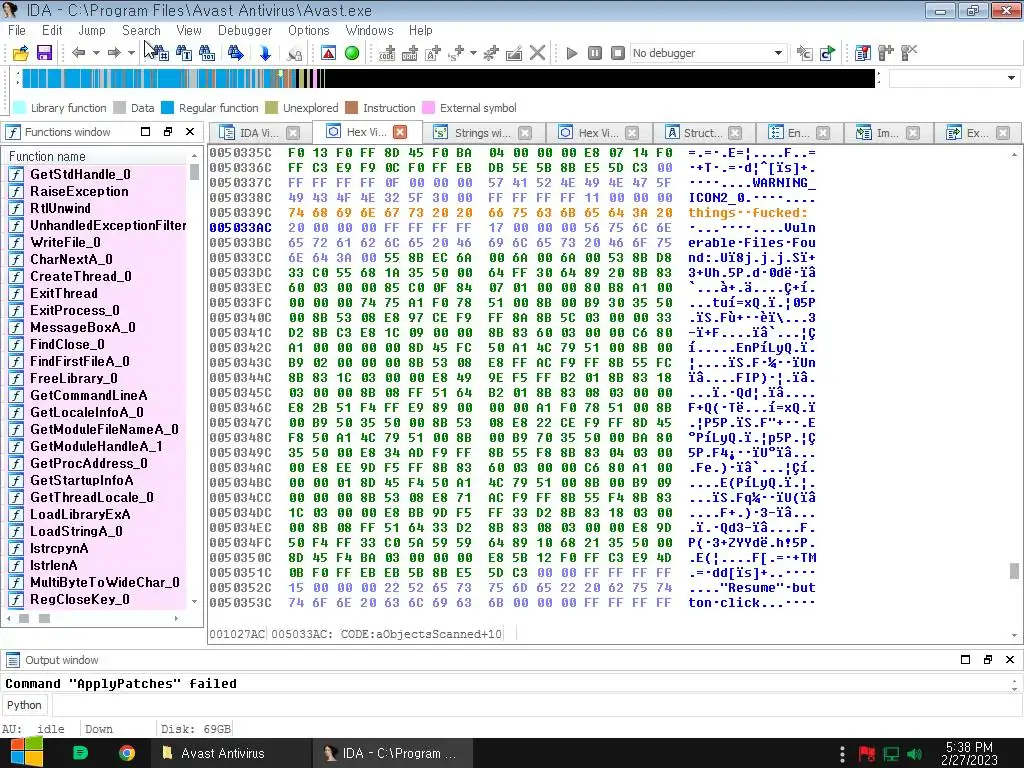Go back with the left arrow icon
The width and height of the screenshot is (1024, 768).
(78, 53)
